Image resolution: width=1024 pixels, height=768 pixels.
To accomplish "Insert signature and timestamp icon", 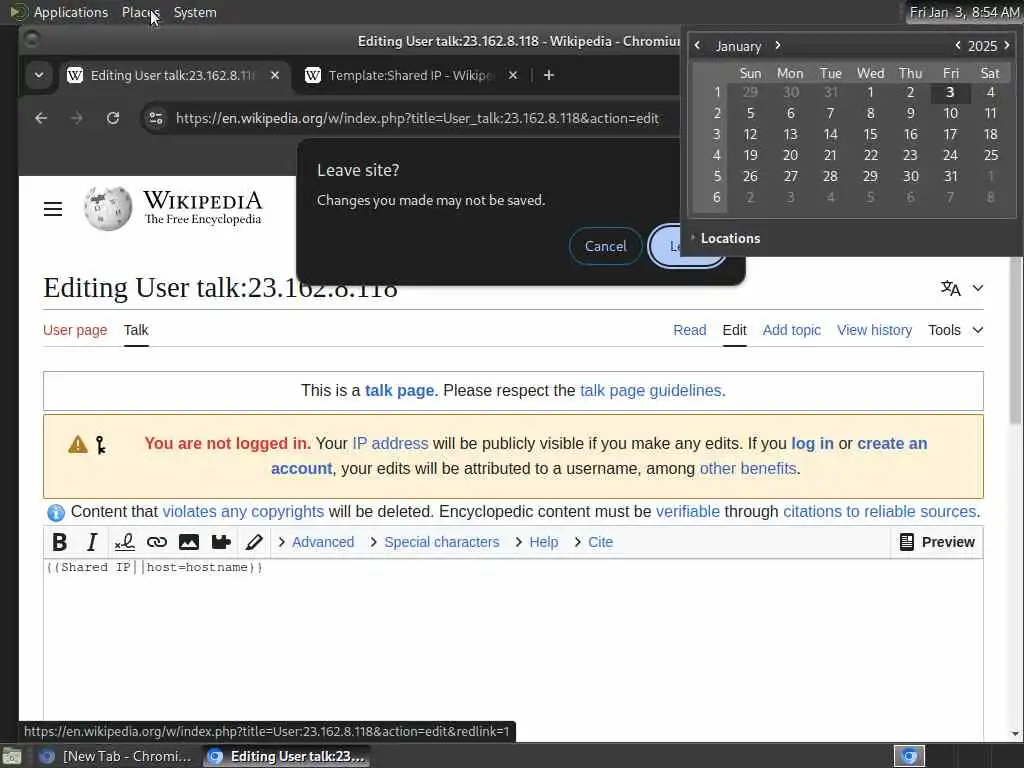I will 124,542.
